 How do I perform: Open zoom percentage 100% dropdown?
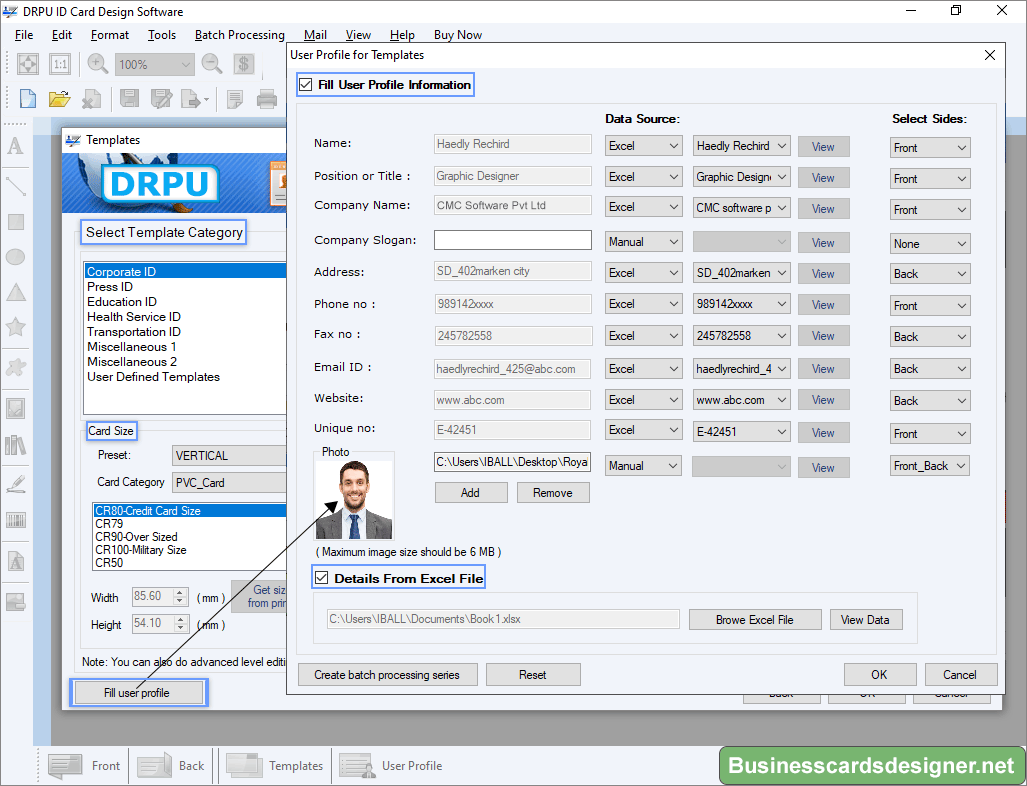(x=155, y=64)
